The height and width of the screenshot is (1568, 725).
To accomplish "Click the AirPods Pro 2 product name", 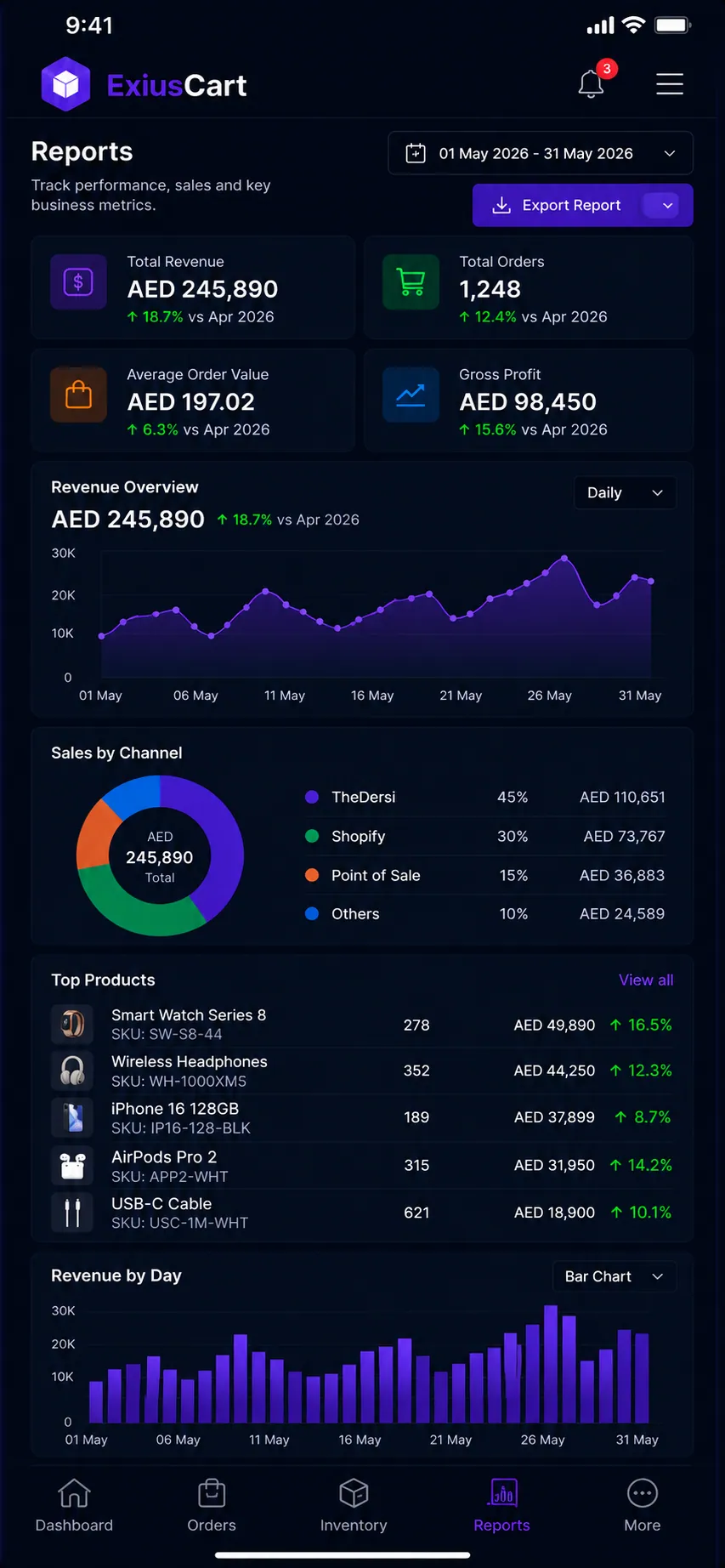I will 164,1156.
